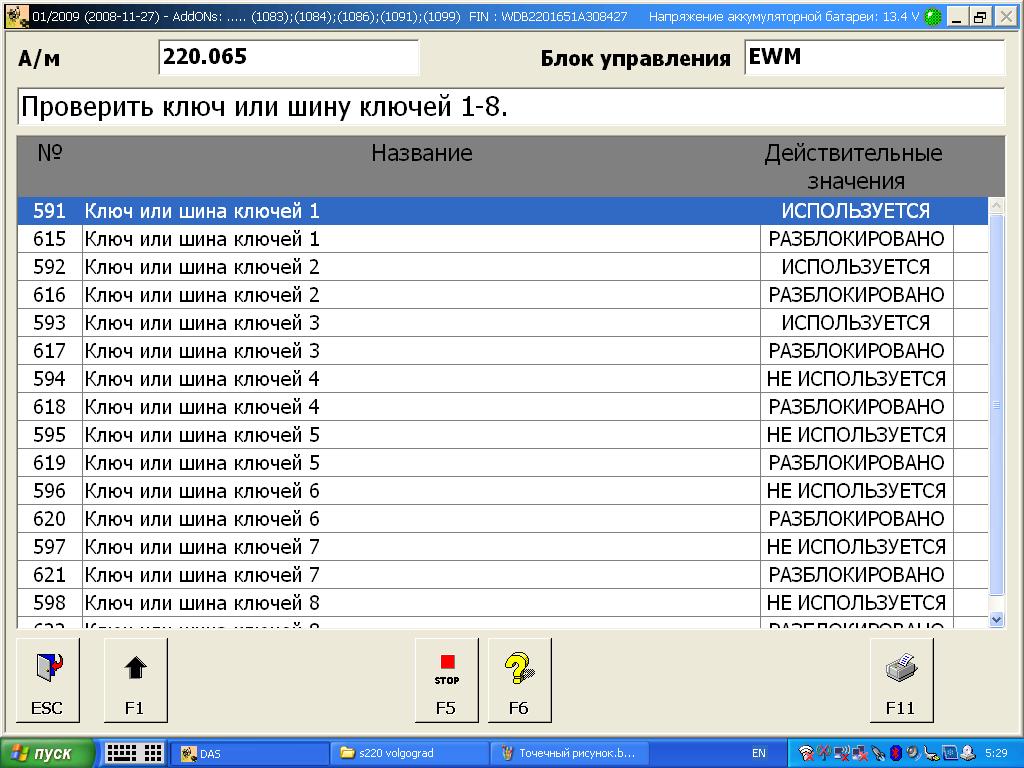Click РАЗБЛОКИРОВАНО value in row 615
1024x768 pixels.
(x=856, y=239)
